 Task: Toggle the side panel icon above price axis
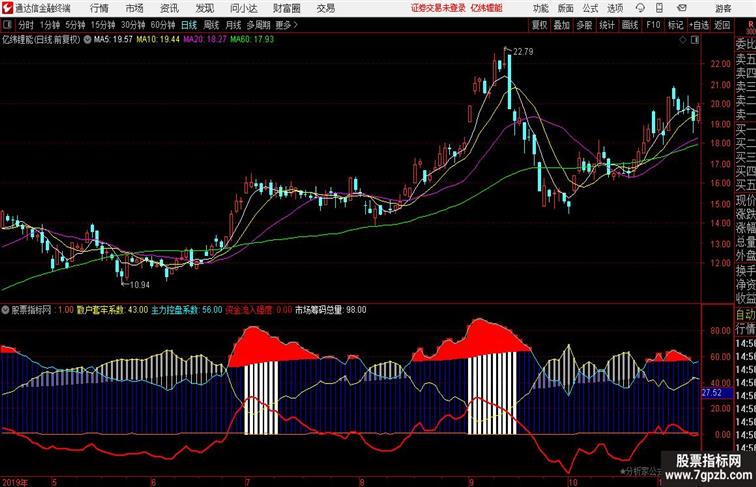point(695,40)
